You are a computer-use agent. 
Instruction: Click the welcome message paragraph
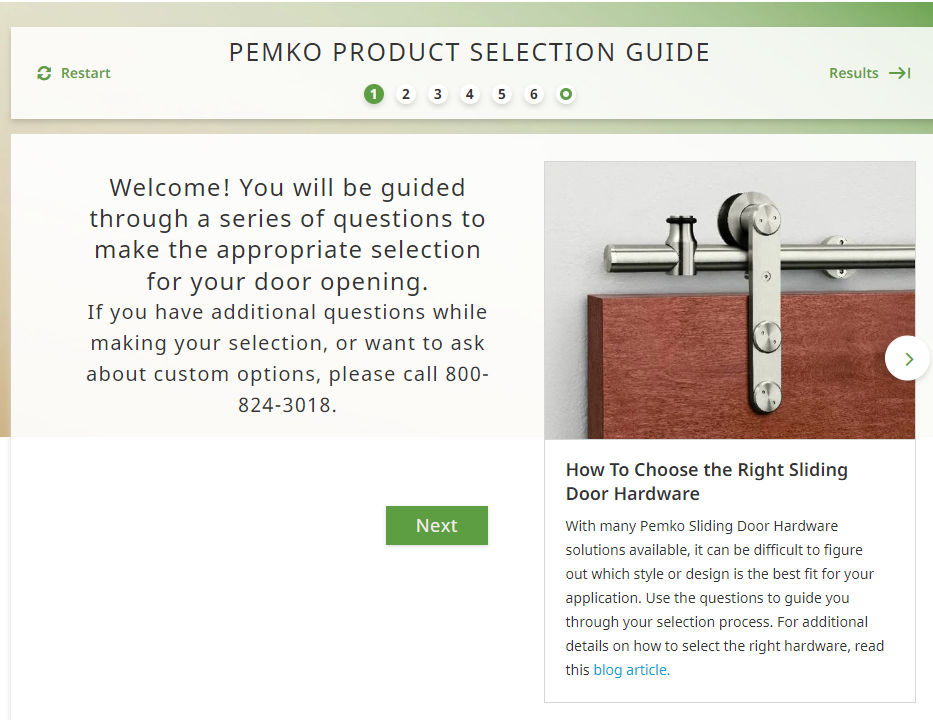pyautogui.click(x=290, y=234)
